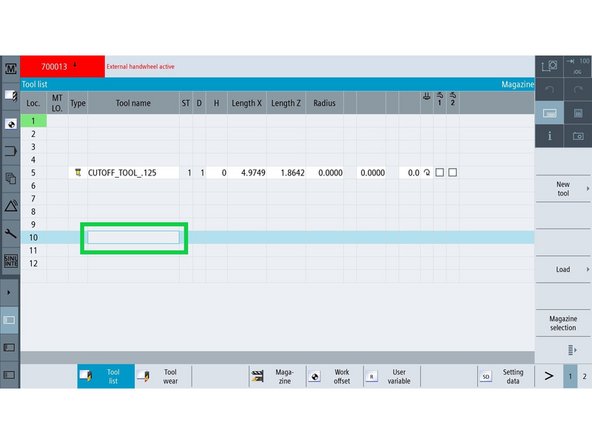Select the bottom screen layout icon

[9, 375]
